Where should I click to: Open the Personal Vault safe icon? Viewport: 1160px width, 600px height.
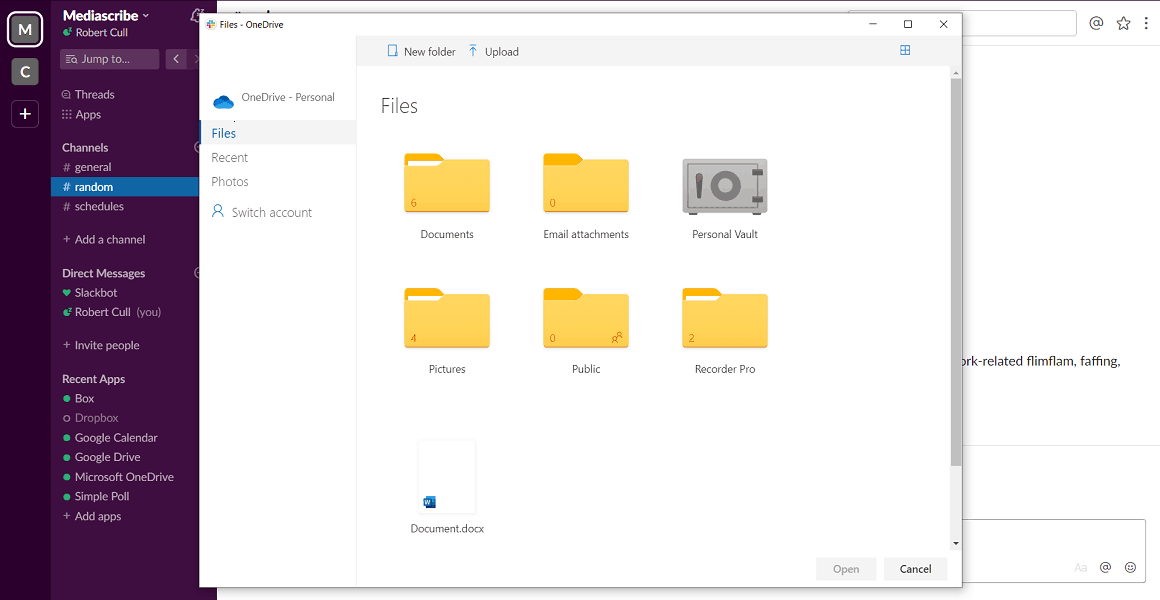click(725, 186)
